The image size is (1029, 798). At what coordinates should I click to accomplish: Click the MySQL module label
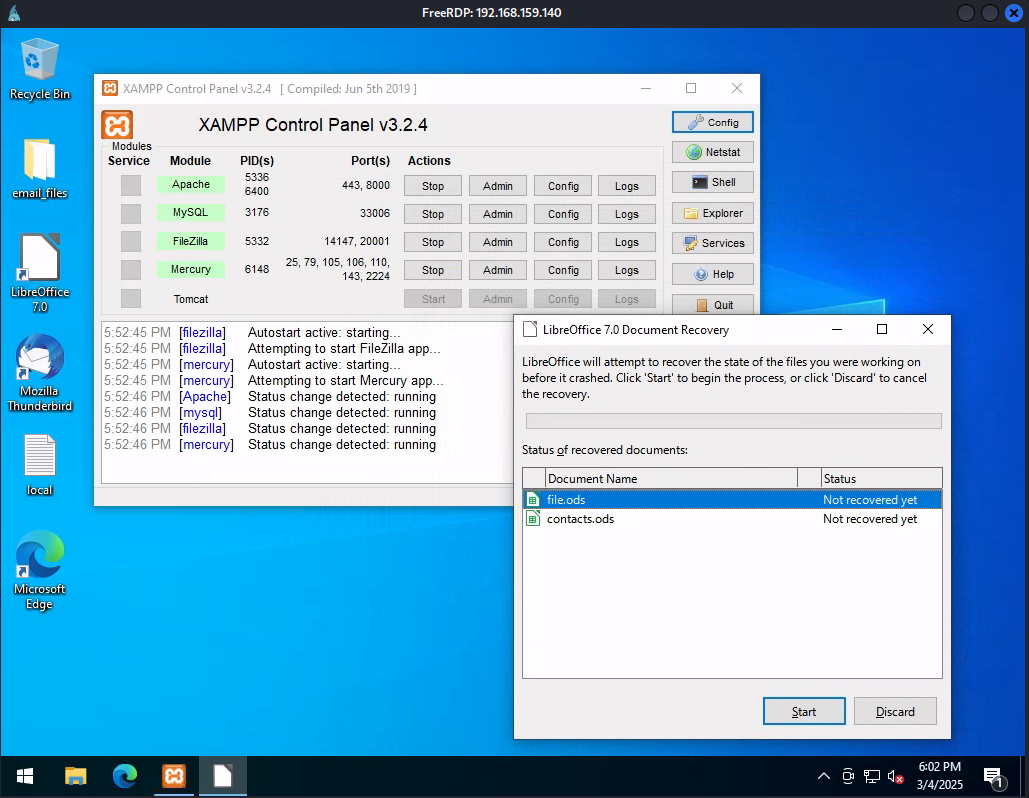(x=191, y=213)
